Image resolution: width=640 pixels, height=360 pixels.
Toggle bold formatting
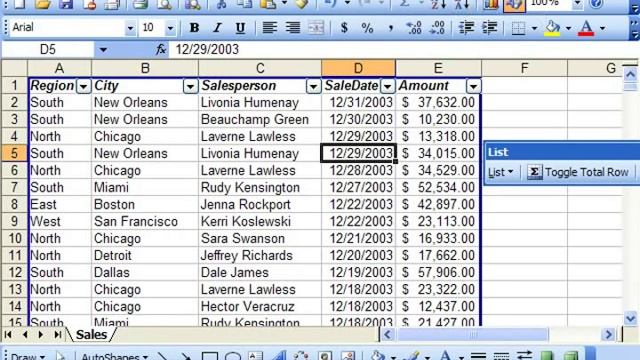tap(194, 28)
